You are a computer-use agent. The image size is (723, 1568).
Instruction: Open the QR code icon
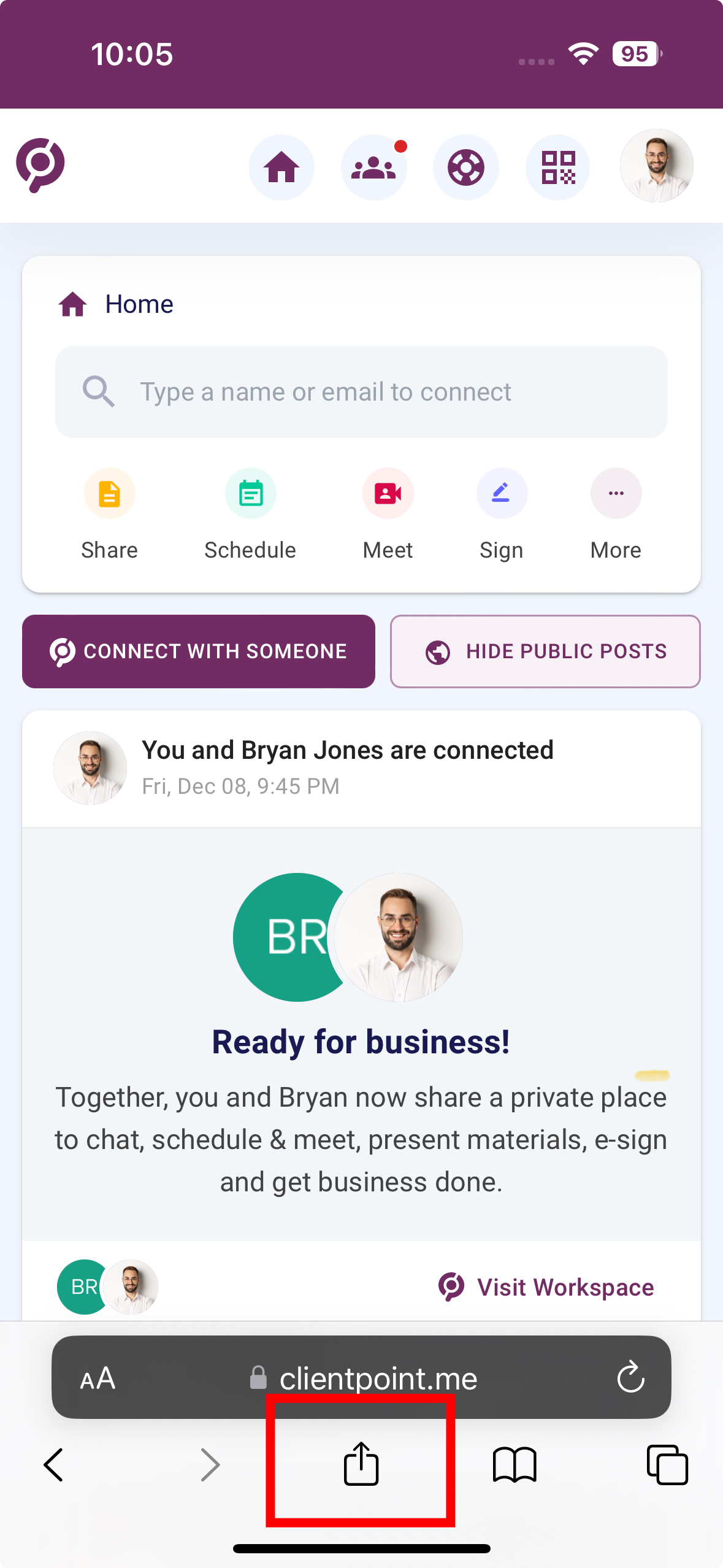tap(558, 167)
